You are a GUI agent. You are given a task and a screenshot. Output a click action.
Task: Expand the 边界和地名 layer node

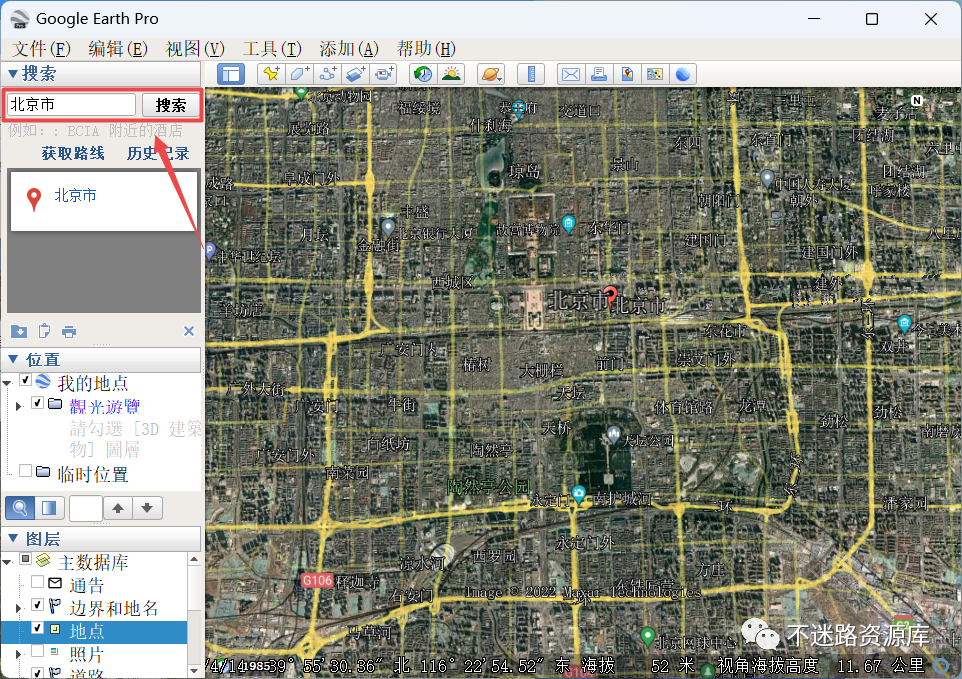pyautogui.click(x=18, y=608)
